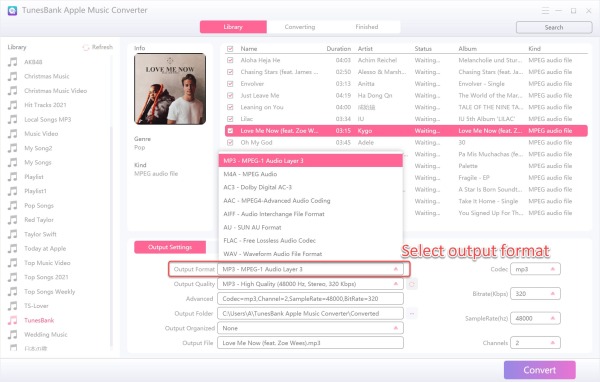Image resolution: width=600 pixels, height=382 pixels.
Task: Uncheck the Chasing Stars checkbox
Action: click(x=230, y=72)
